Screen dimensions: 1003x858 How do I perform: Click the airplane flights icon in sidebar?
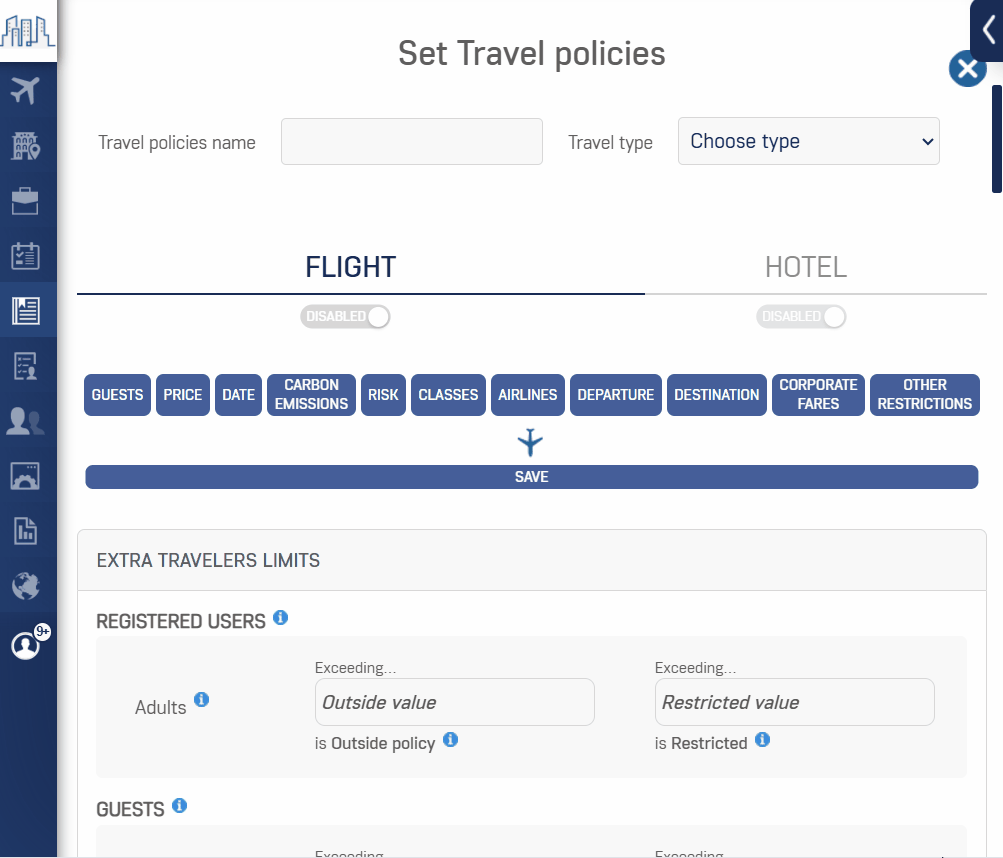(25, 90)
